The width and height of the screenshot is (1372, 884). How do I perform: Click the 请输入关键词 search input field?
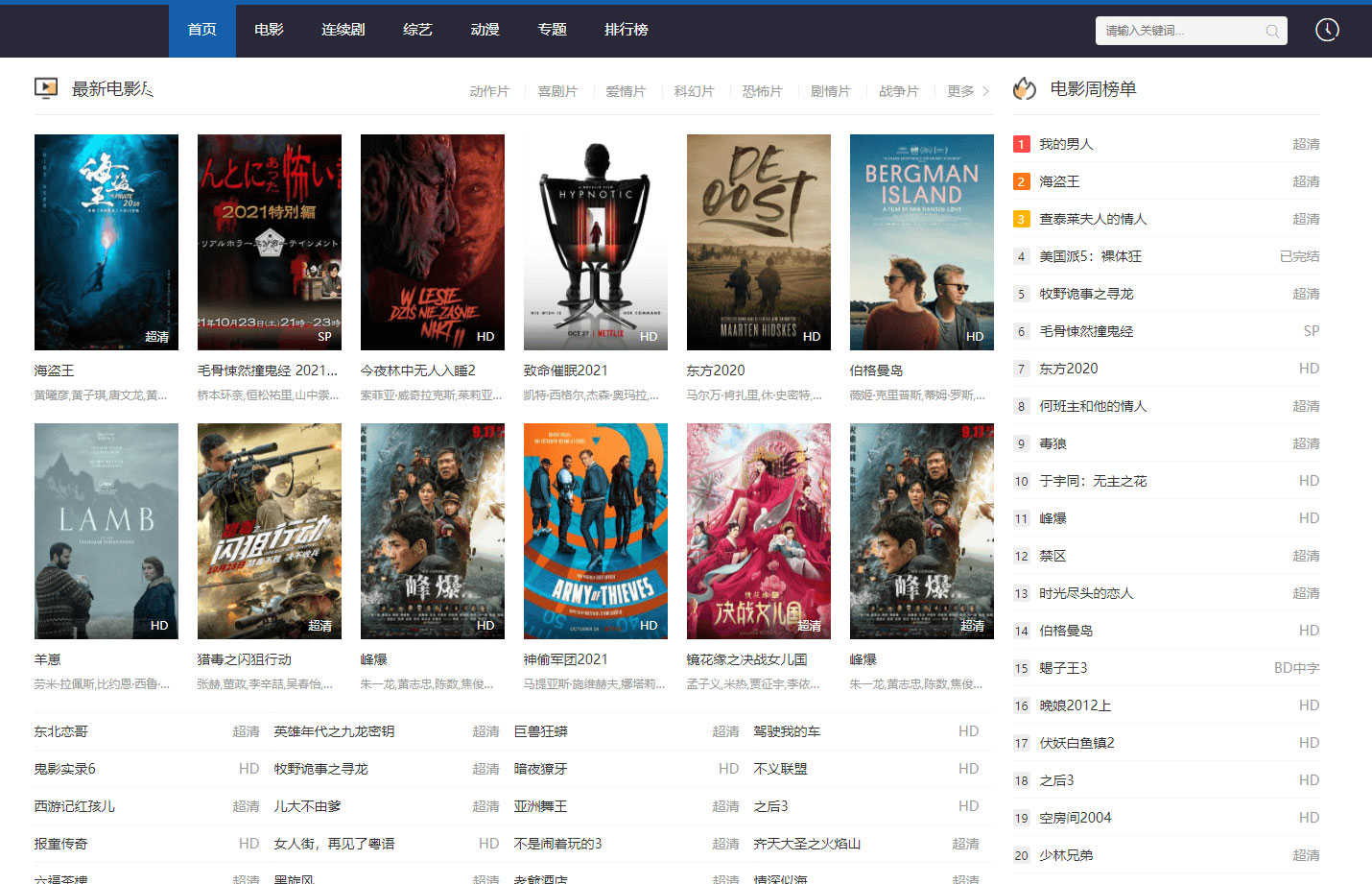click(1180, 31)
